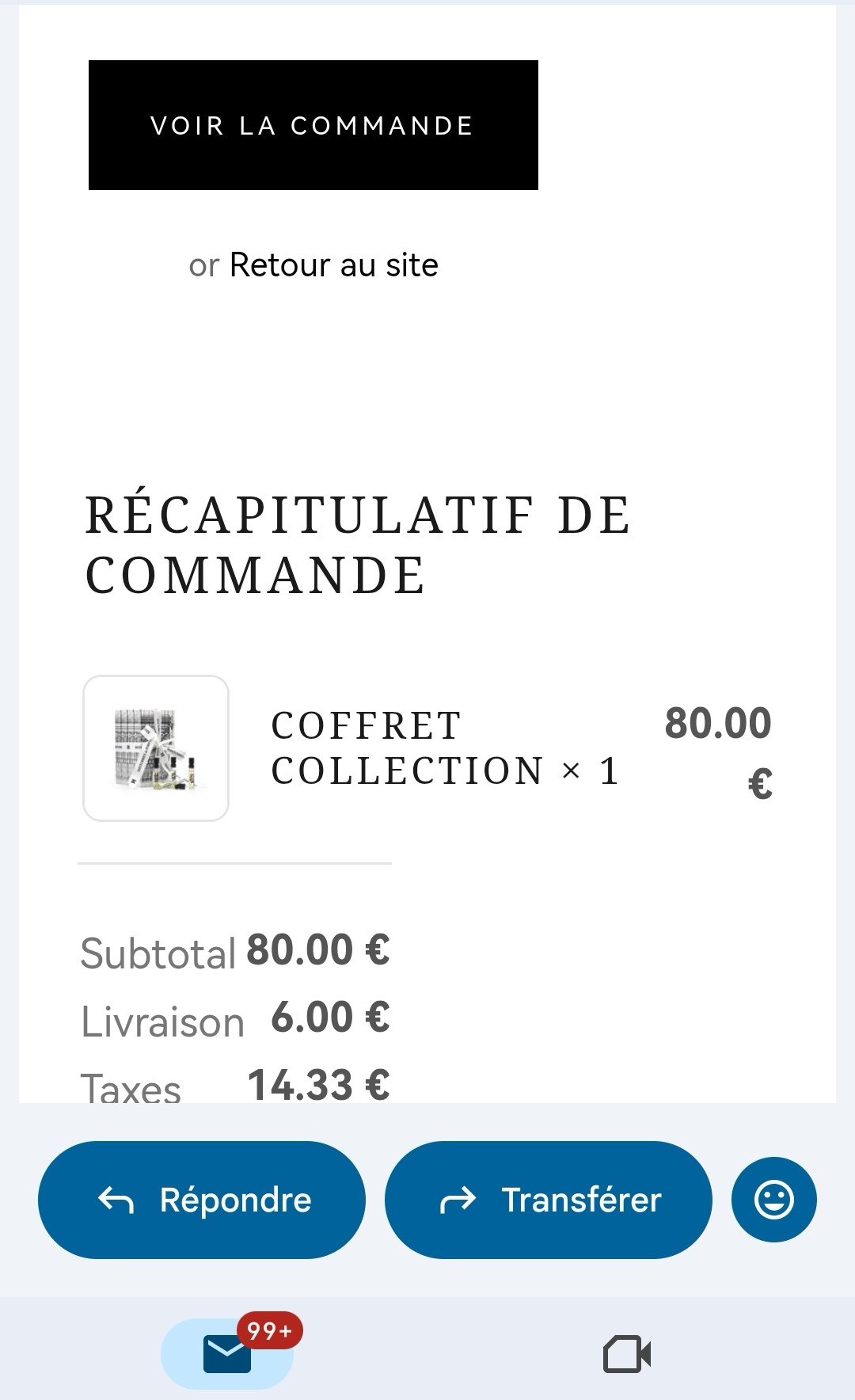This screenshot has height=1400, width=855.
Task: Select the COFFRET COLLECTION × 1 item name
Action: 444,748
